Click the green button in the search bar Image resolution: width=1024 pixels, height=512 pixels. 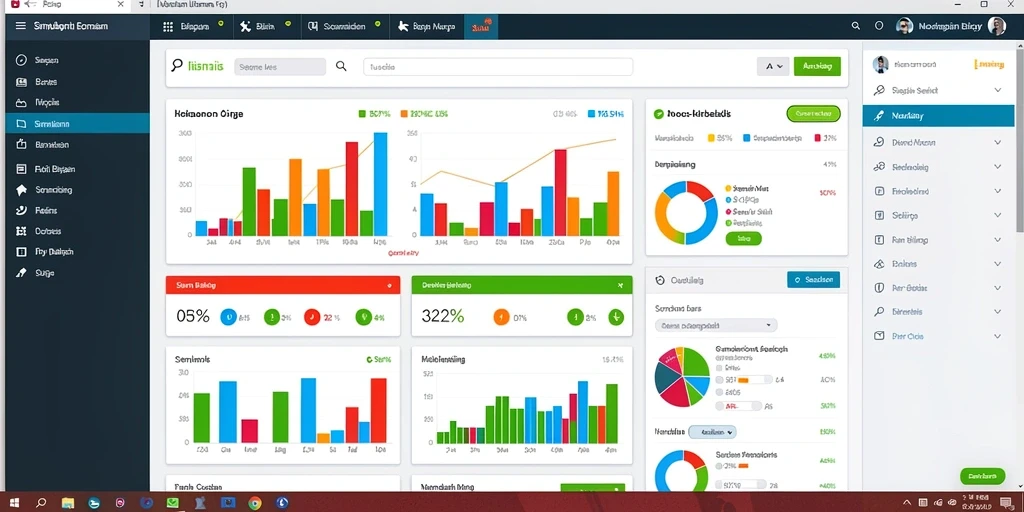817,66
